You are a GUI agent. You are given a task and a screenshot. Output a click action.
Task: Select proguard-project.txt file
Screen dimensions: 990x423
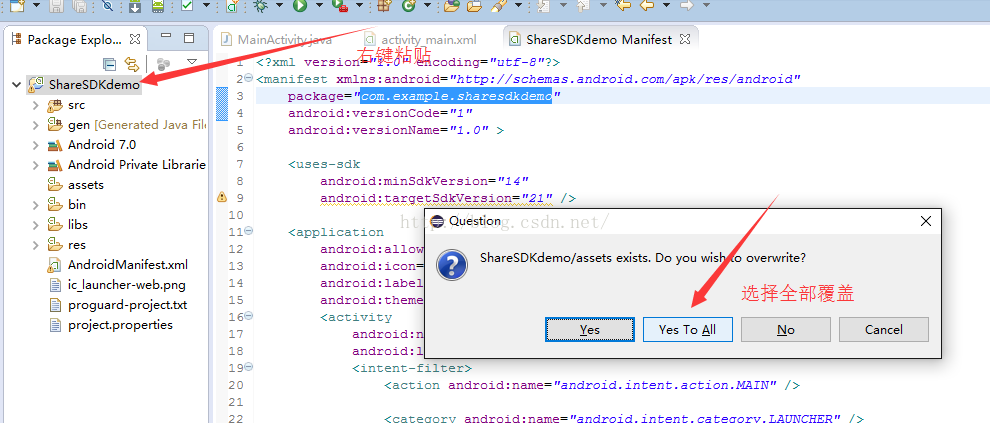(x=127, y=305)
